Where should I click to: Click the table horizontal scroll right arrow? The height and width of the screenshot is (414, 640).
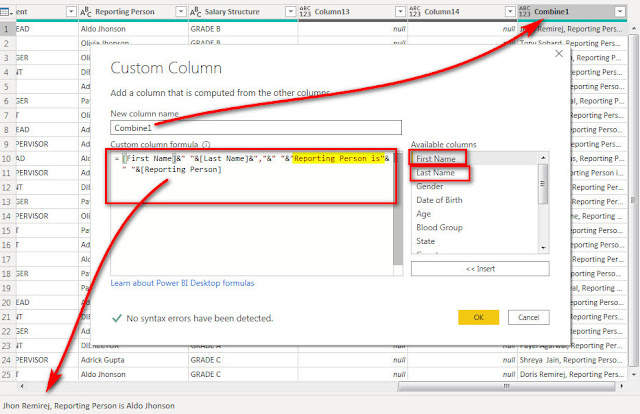[622, 386]
